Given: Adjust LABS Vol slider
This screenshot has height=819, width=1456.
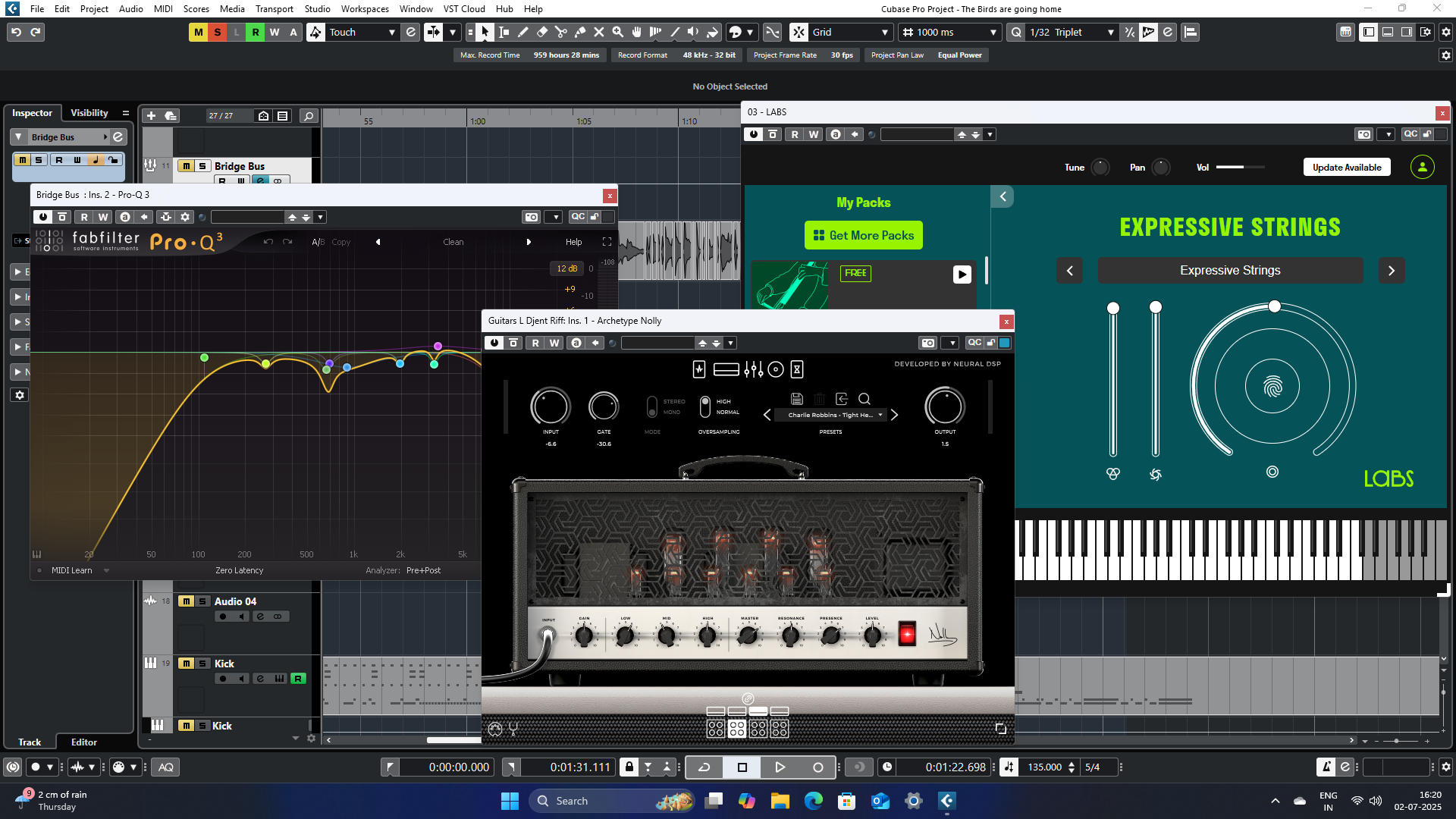Looking at the screenshot, I should (1241, 167).
